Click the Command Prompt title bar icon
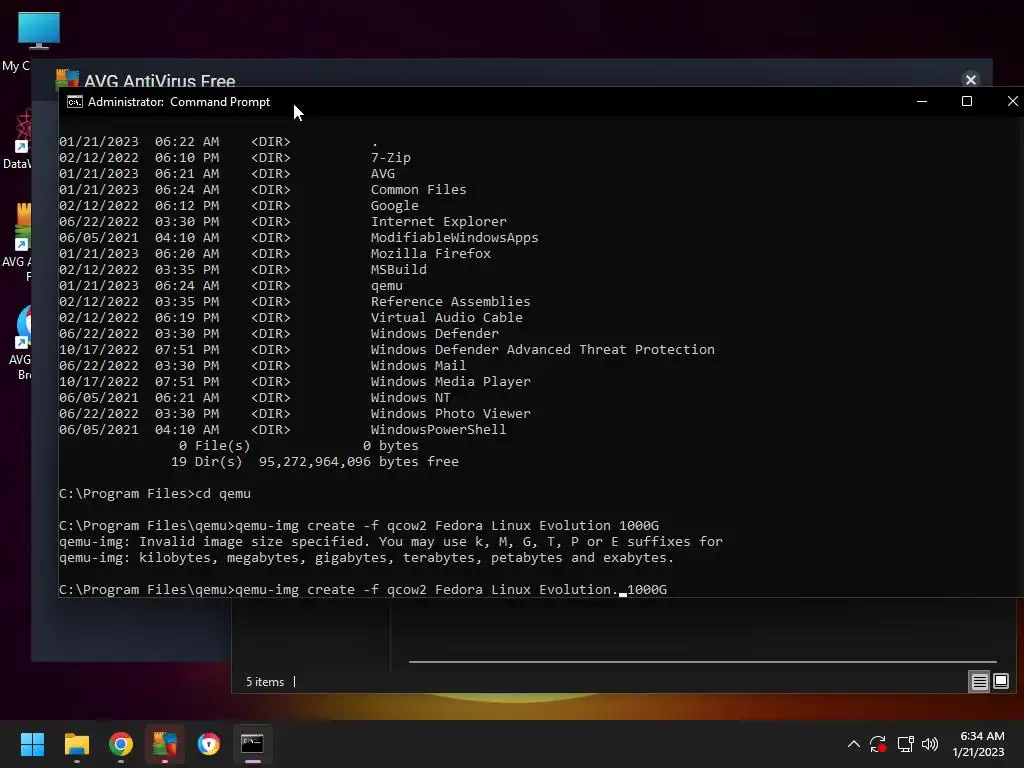 [75, 102]
